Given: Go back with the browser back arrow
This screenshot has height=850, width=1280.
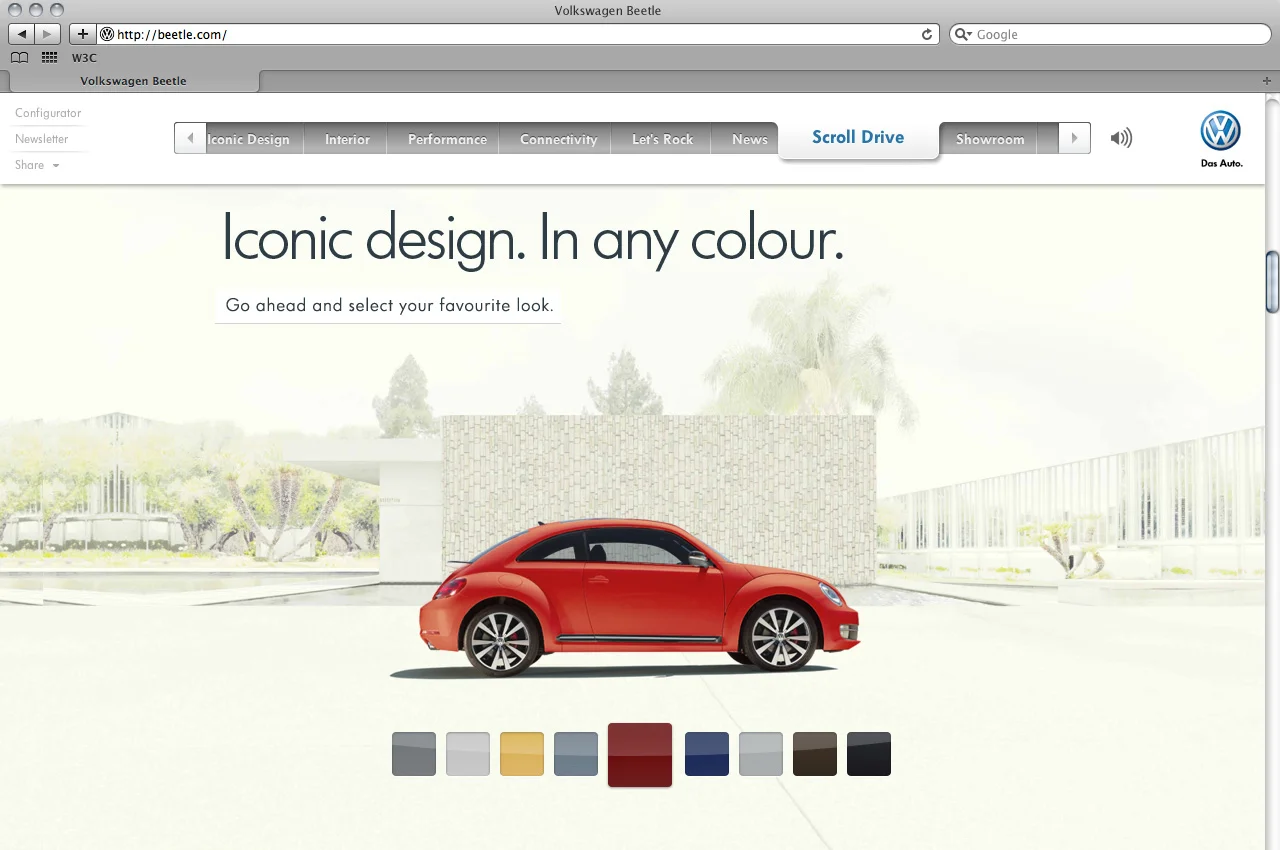Looking at the screenshot, I should click(22, 34).
